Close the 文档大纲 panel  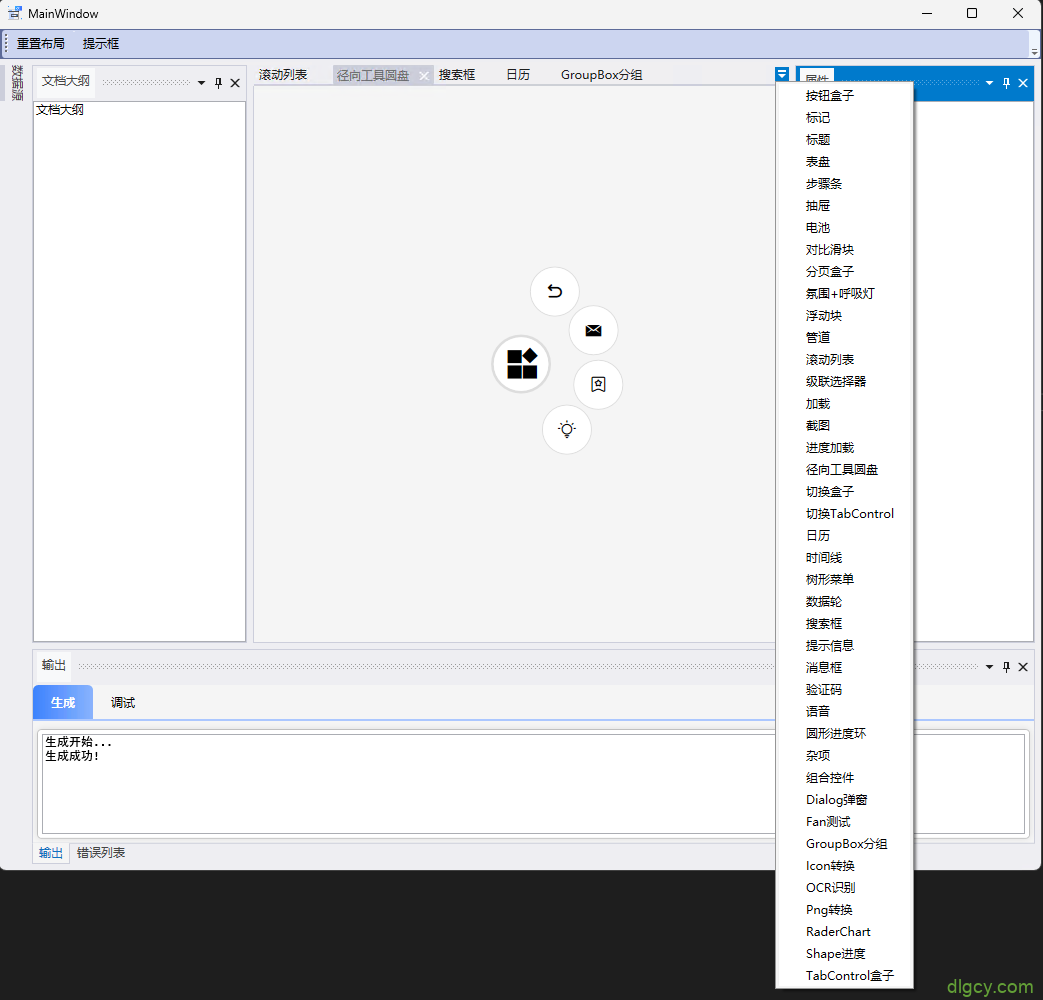pos(235,83)
